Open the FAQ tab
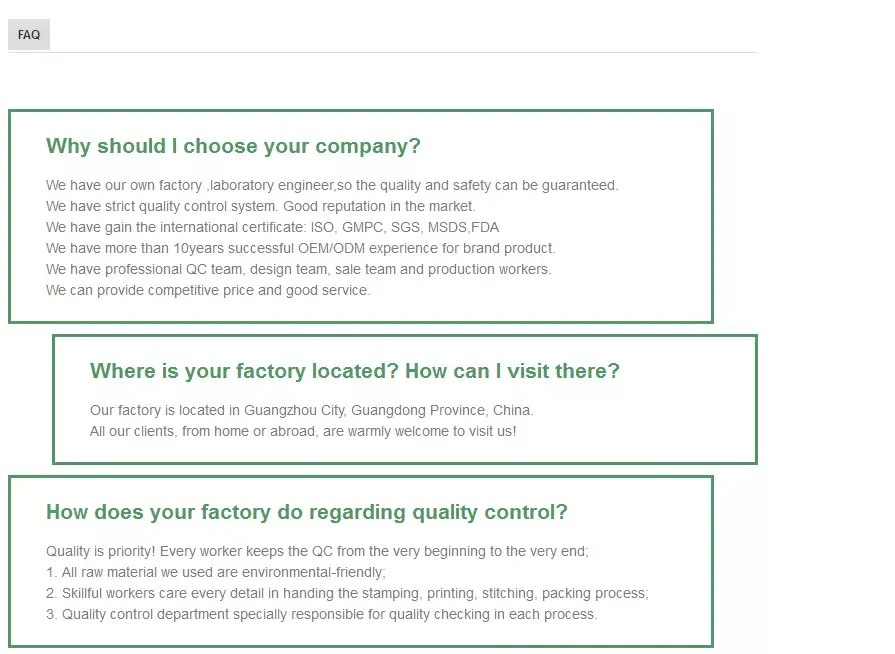Screen dimensions: 895x654 click(29, 35)
